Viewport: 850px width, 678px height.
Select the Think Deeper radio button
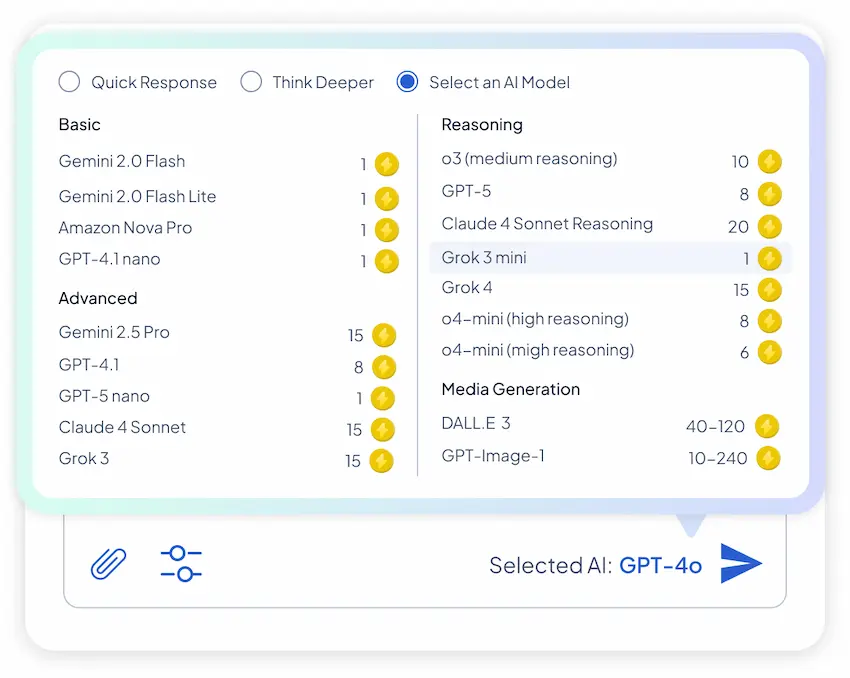click(251, 82)
